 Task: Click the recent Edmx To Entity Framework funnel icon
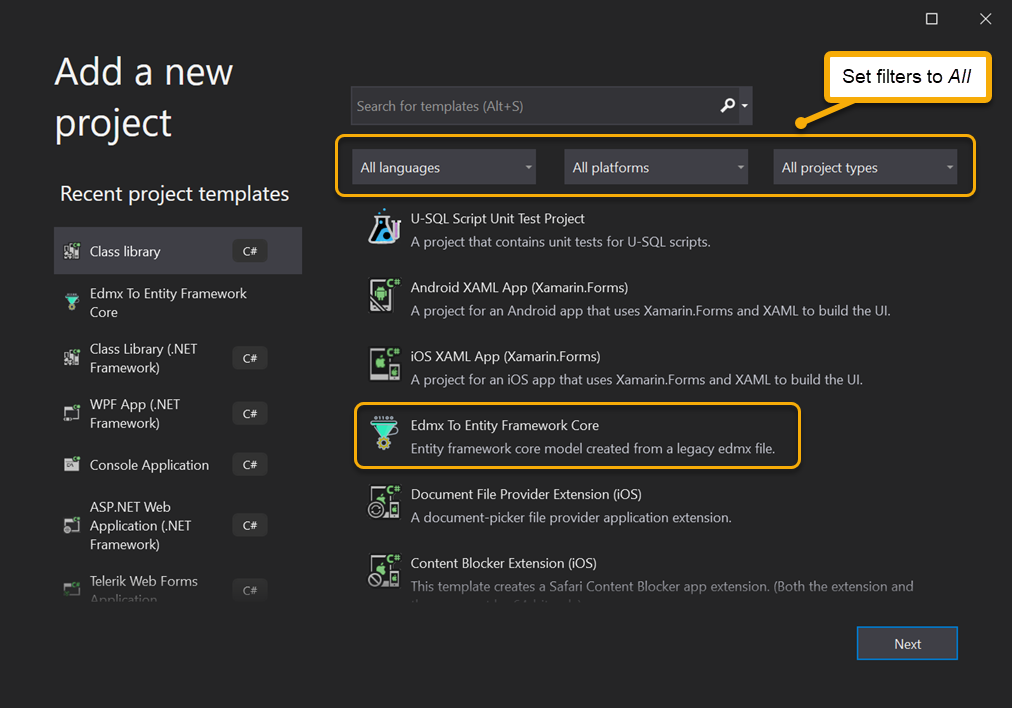tap(72, 301)
